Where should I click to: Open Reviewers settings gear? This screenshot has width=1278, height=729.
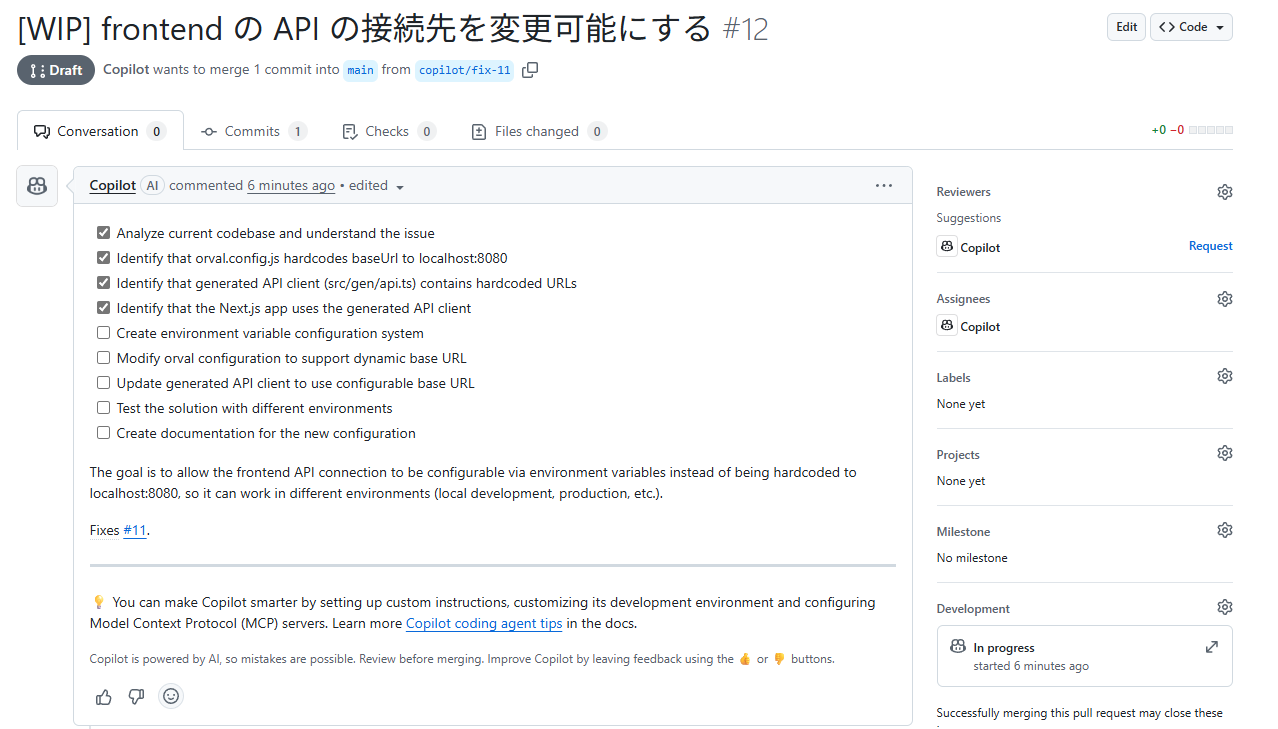pos(1224,192)
